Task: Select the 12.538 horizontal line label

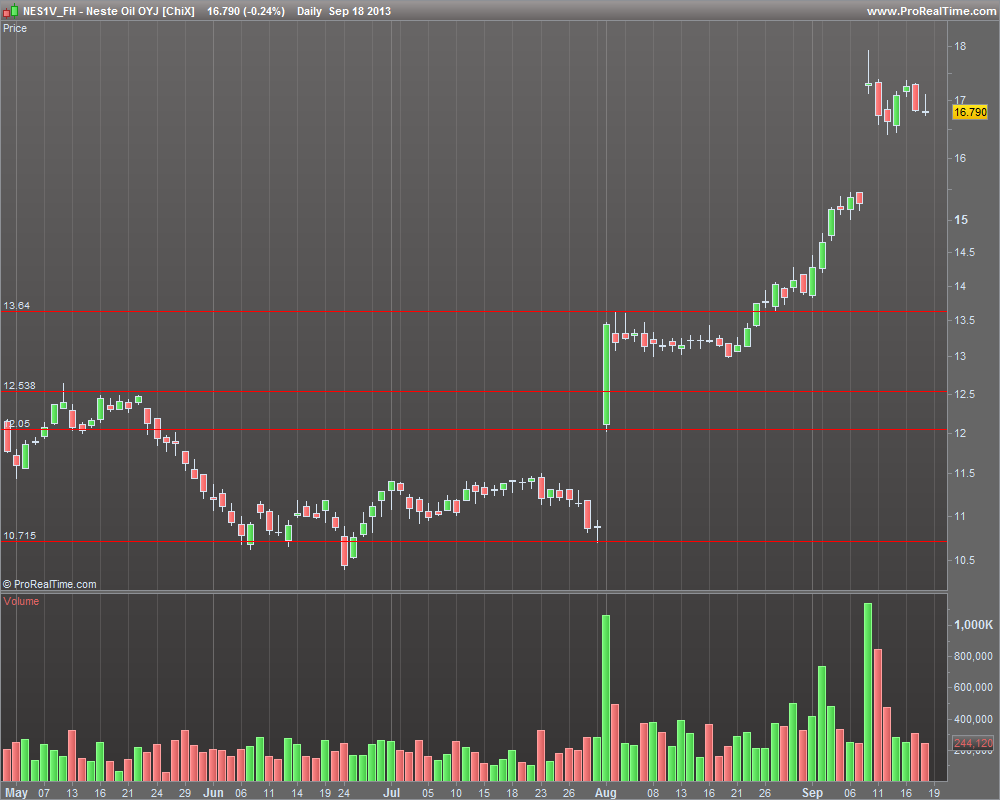Action: click(x=19, y=385)
